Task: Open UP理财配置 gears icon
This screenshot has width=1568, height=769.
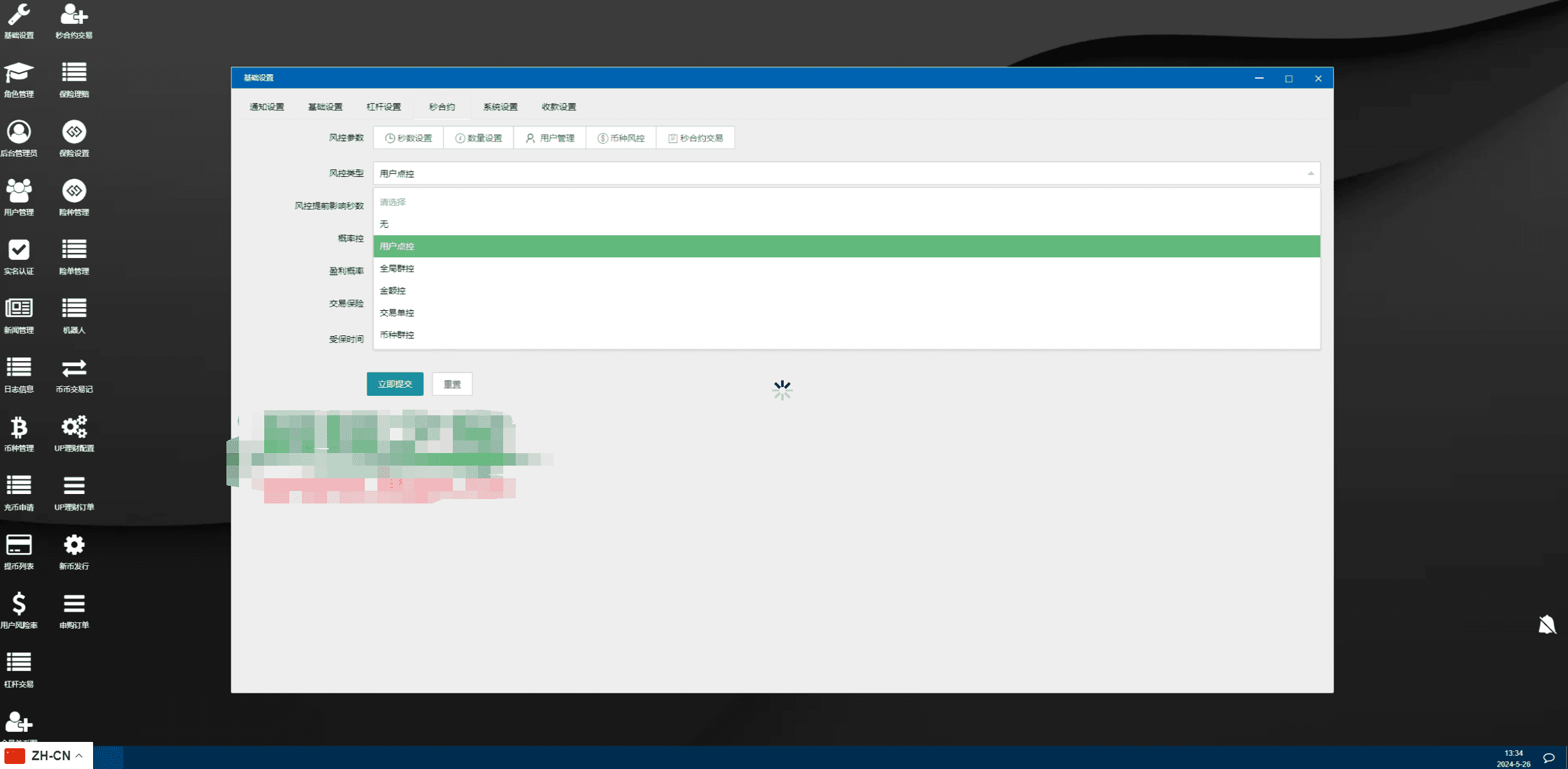Action: coord(74,427)
